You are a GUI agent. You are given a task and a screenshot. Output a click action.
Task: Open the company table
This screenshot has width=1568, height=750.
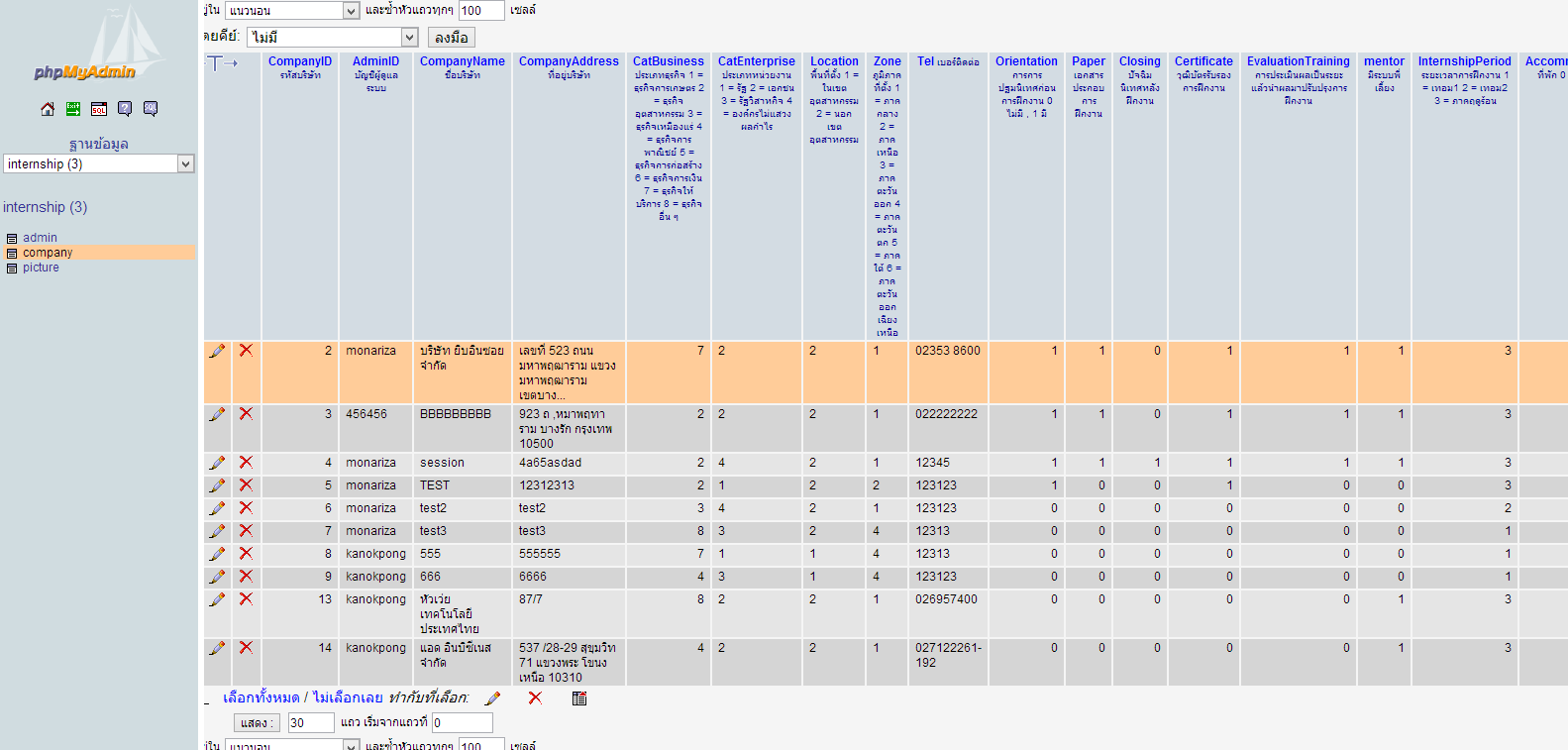point(48,253)
